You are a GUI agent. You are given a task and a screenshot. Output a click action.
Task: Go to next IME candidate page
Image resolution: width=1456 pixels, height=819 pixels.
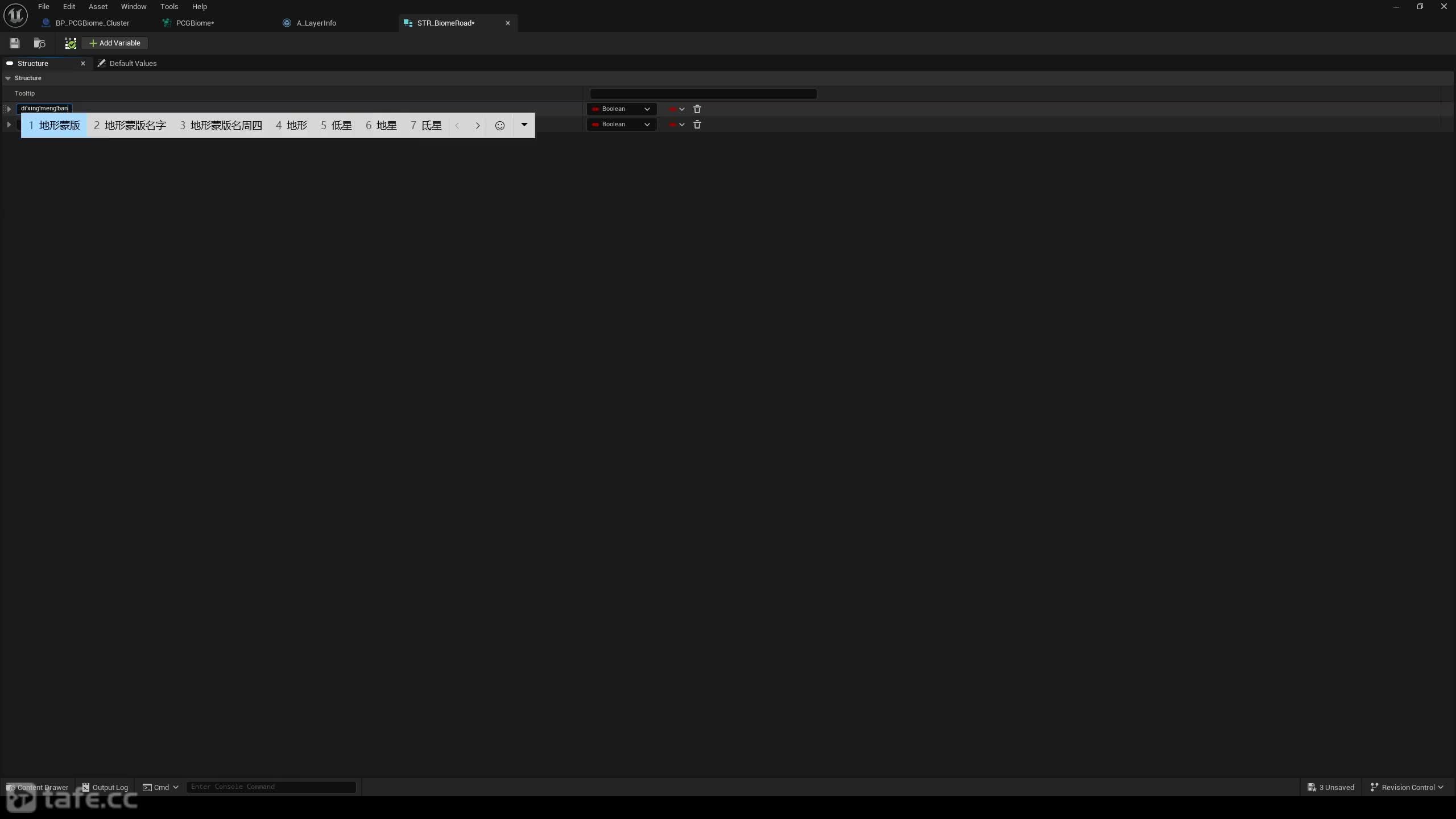(478, 126)
